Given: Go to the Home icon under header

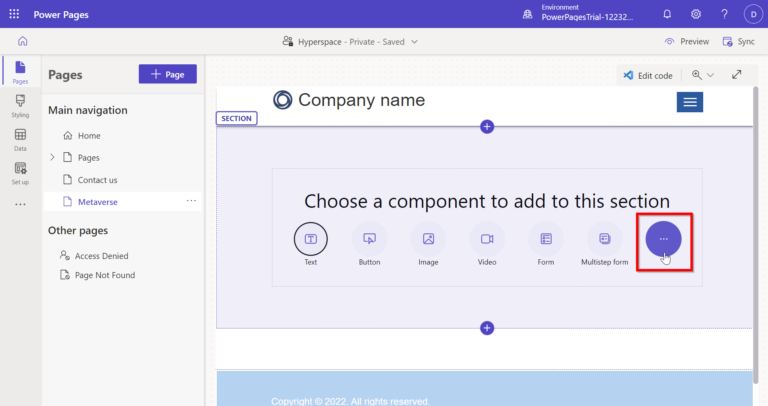Looking at the screenshot, I should click(23, 41).
